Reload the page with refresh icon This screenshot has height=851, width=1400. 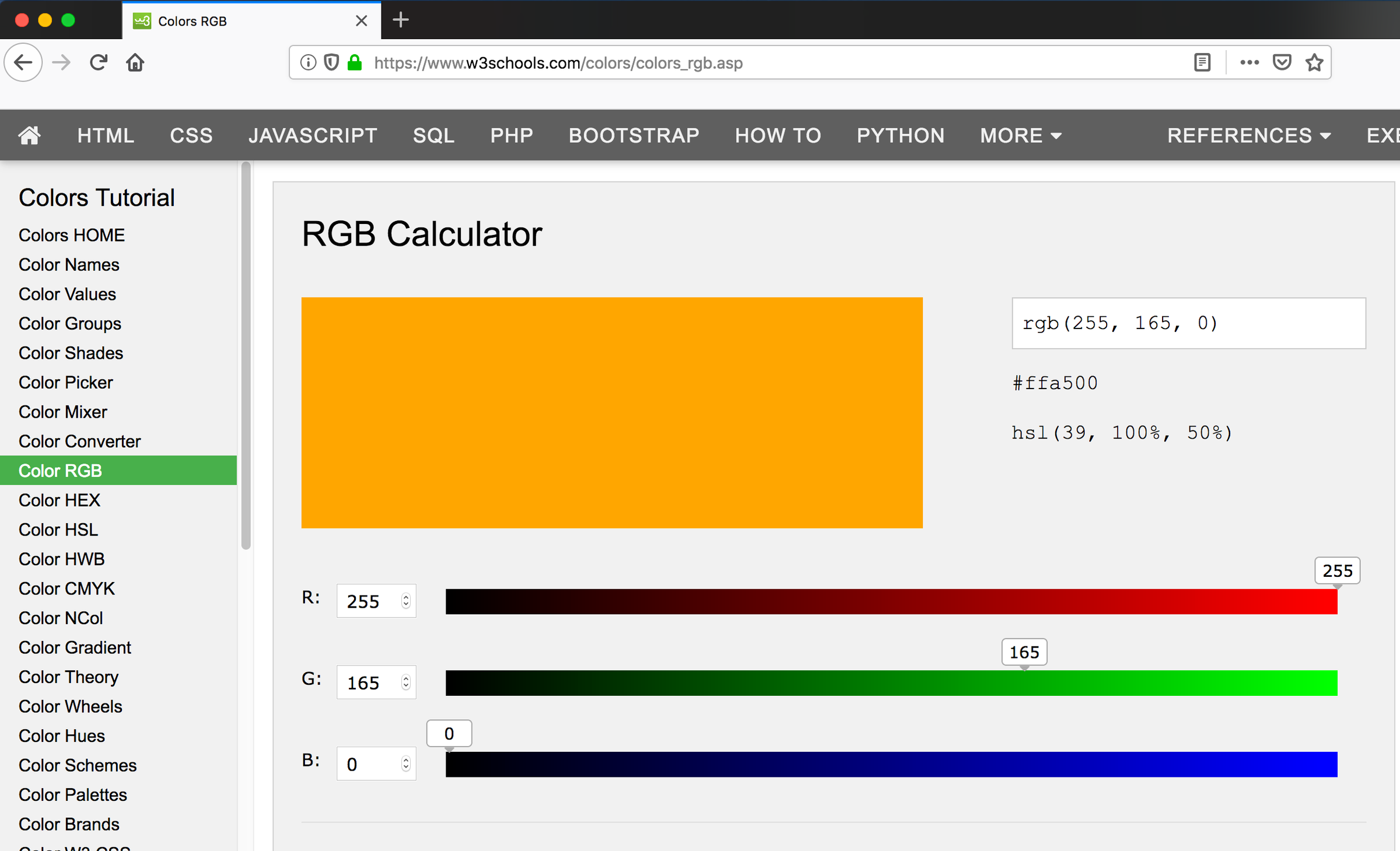tap(99, 62)
